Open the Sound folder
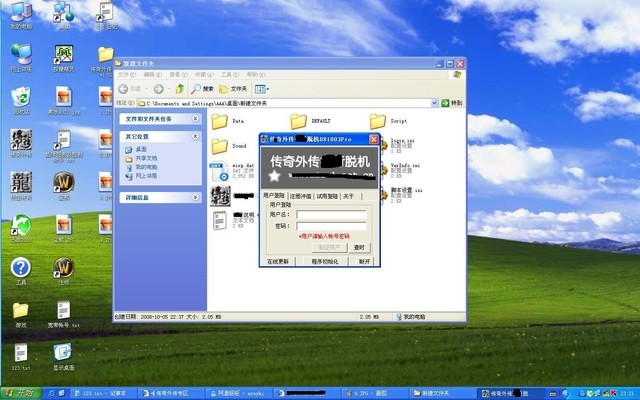This screenshot has width=640, height=400. point(229,146)
